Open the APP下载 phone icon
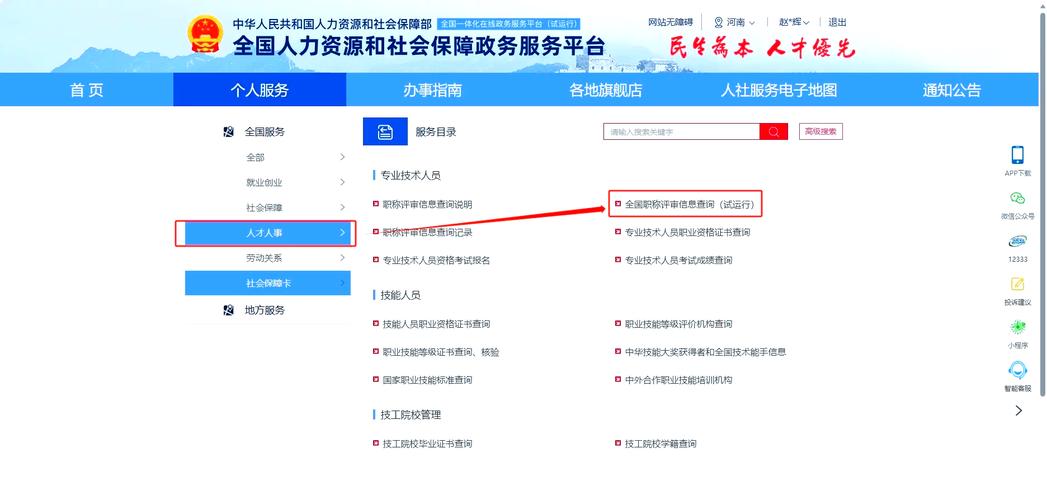Screen dimensions: 1047x500 pos(1017,155)
